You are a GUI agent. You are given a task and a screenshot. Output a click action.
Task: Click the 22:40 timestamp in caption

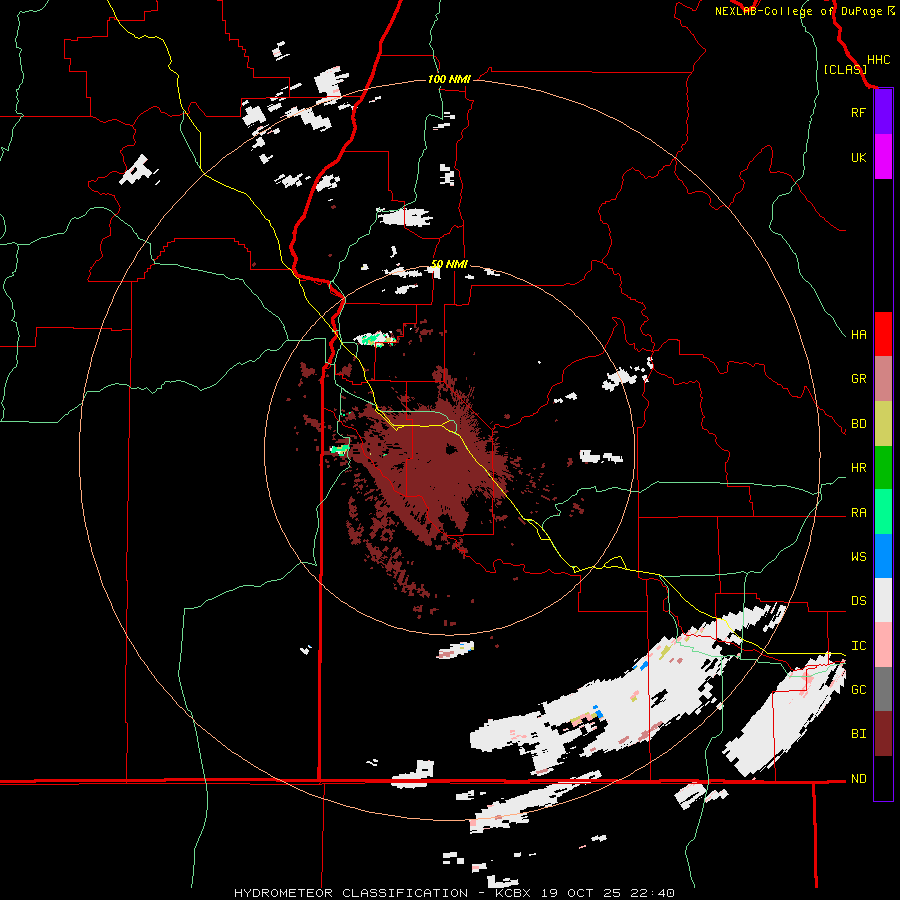point(654,893)
